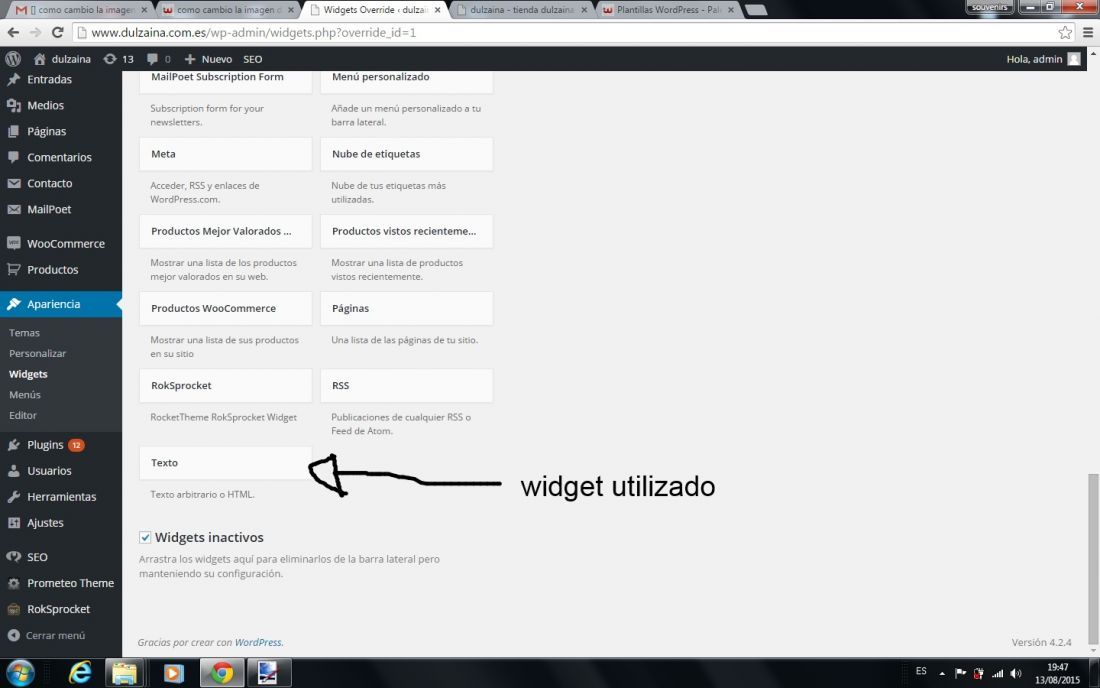Screen dimensions: 1100x688
Task: Click the clock showing 19:47
Action: (x=1058, y=667)
